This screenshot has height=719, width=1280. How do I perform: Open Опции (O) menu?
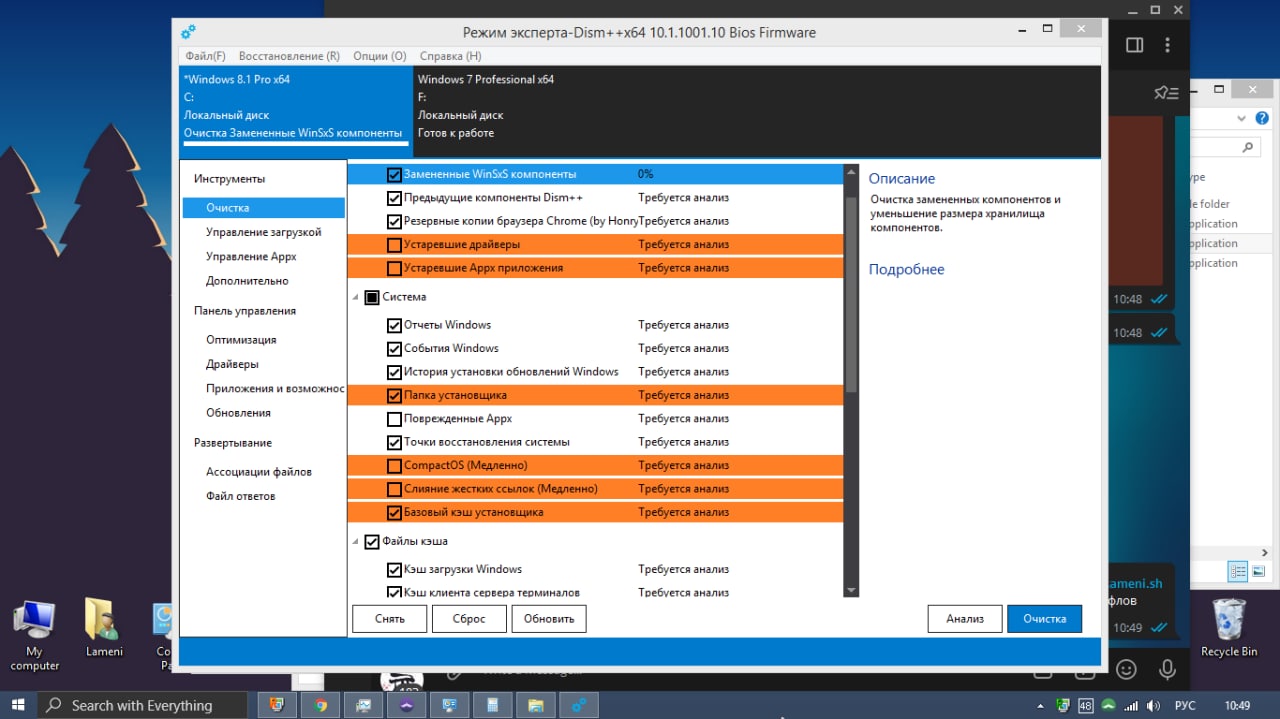click(380, 56)
